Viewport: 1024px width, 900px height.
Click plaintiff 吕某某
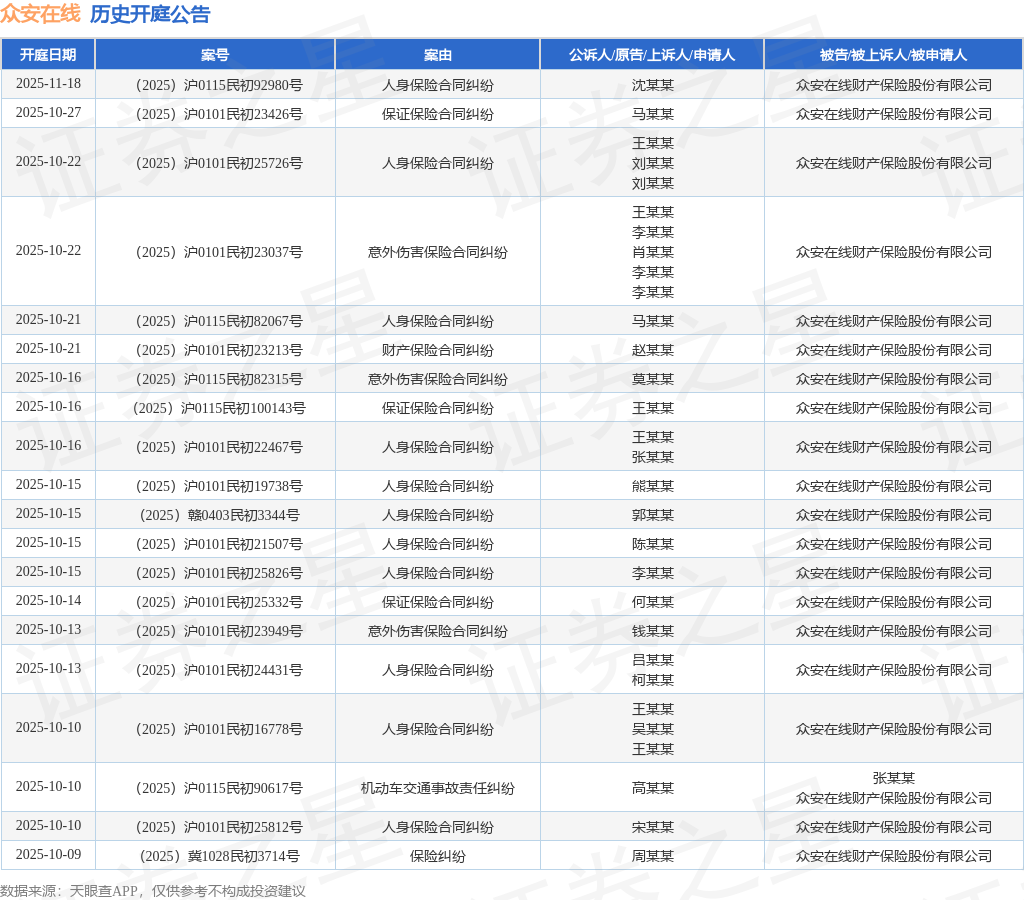click(x=652, y=660)
